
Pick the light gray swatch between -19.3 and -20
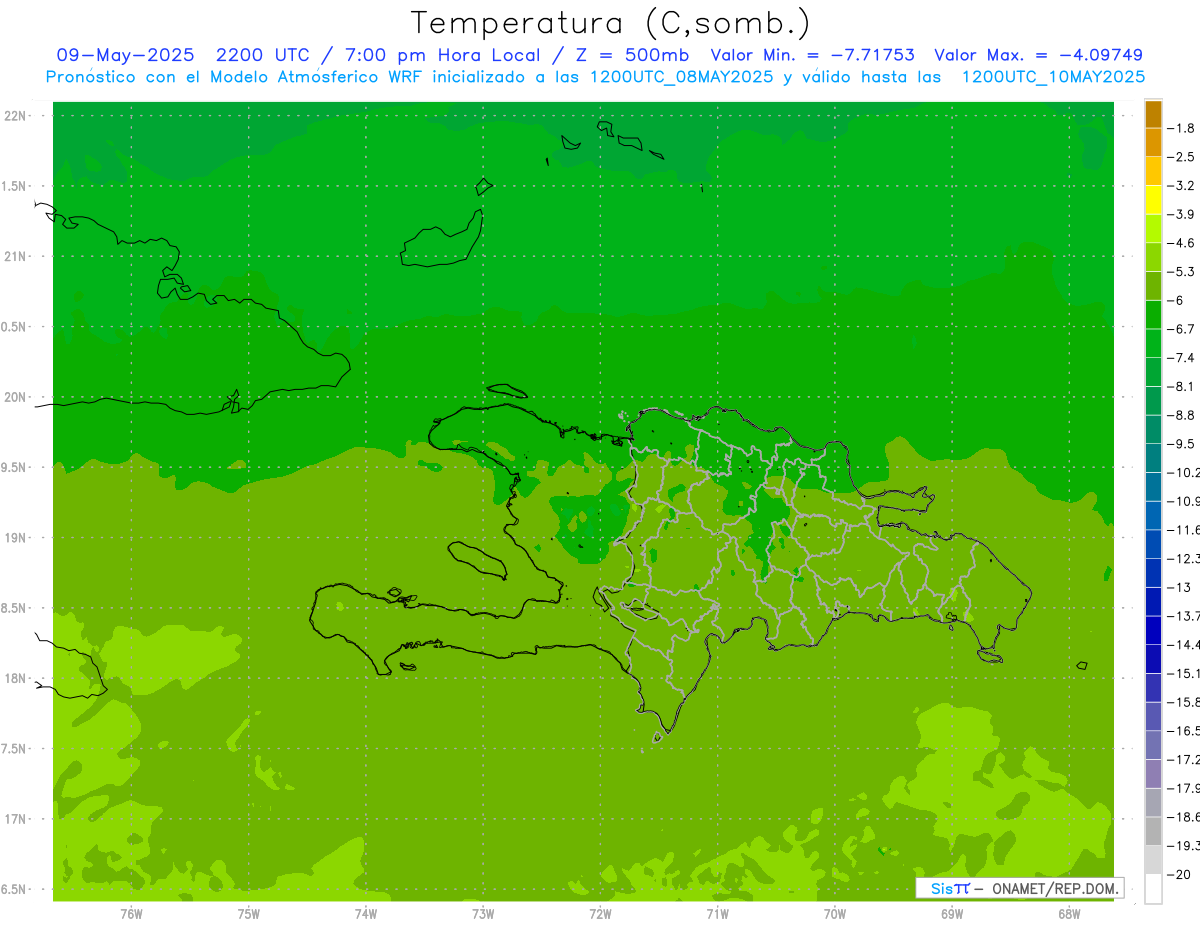point(1153,859)
